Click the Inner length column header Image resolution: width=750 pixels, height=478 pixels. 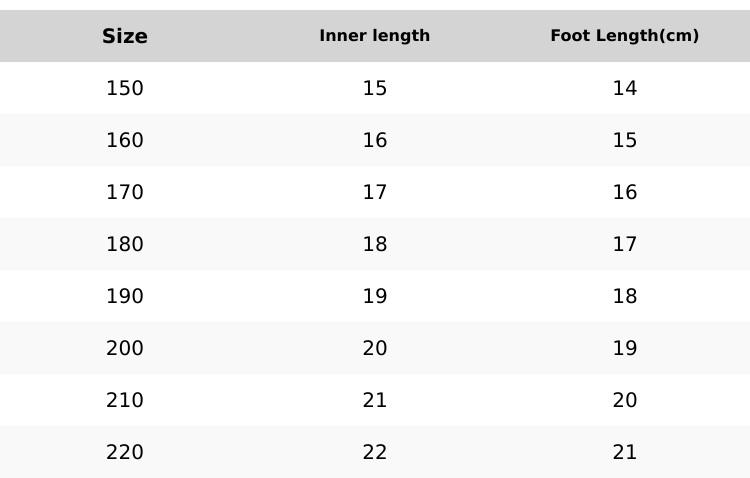click(375, 36)
